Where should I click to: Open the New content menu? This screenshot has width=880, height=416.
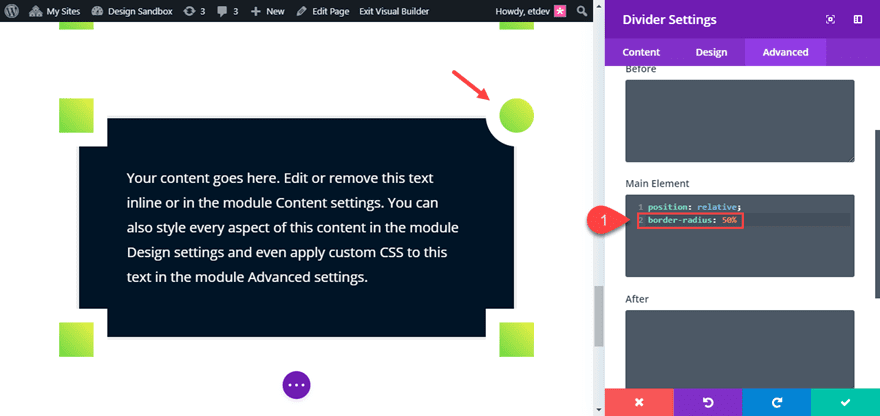tap(268, 11)
